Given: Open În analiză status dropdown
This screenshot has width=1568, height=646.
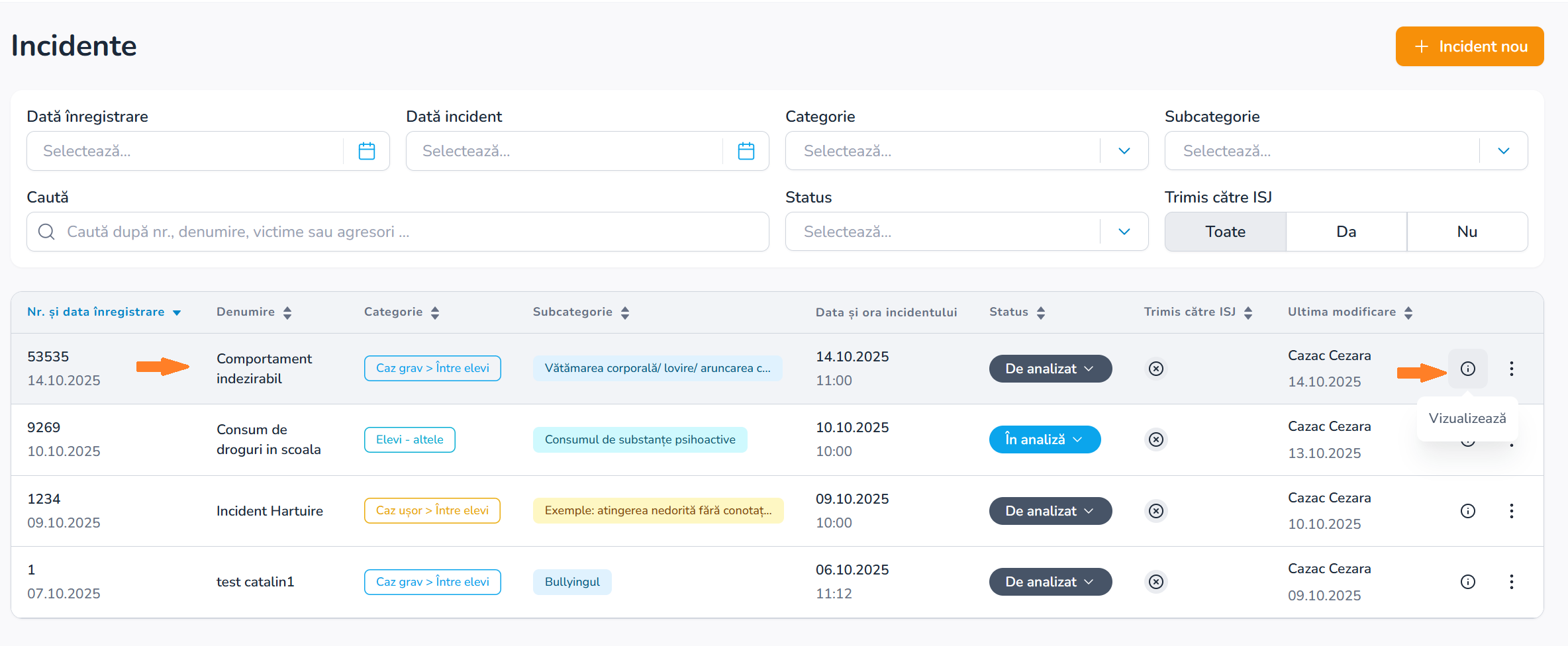Looking at the screenshot, I should pyautogui.click(x=1044, y=439).
